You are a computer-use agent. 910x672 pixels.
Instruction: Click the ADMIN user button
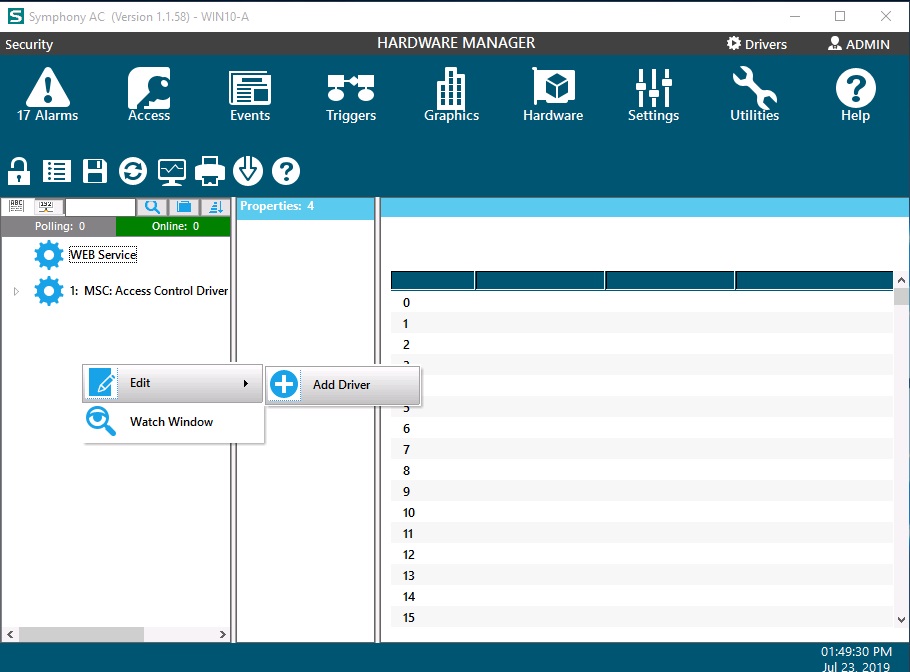click(859, 44)
